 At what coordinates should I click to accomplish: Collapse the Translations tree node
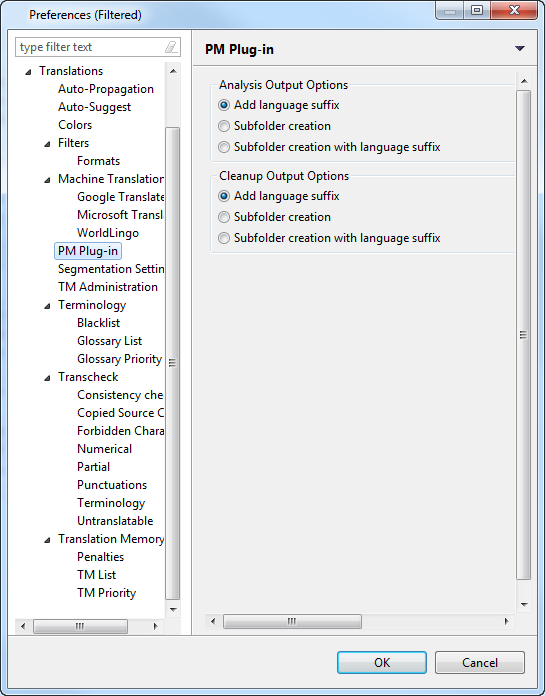tap(28, 71)
